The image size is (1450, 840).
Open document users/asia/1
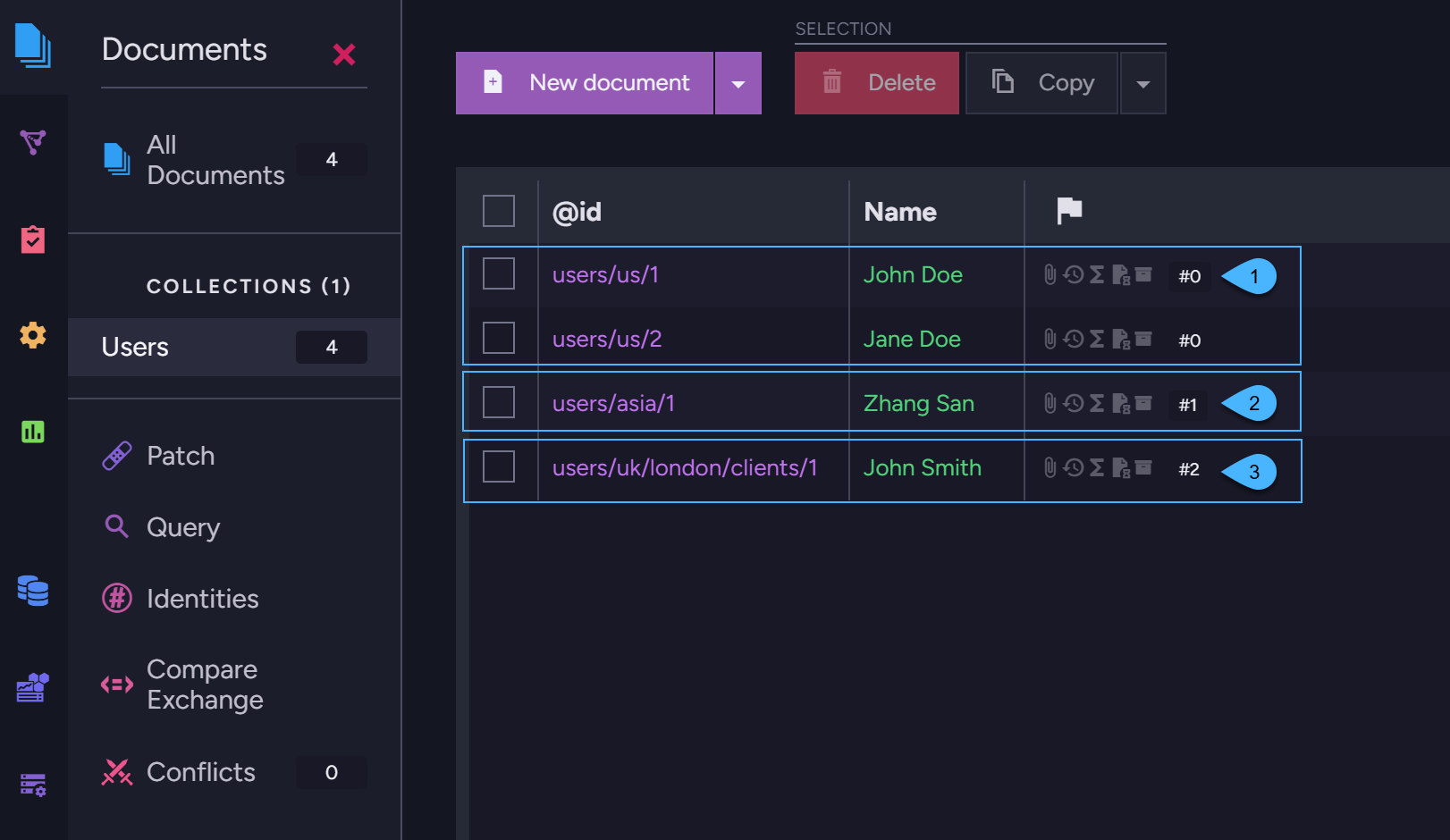[x=613, y=403]
